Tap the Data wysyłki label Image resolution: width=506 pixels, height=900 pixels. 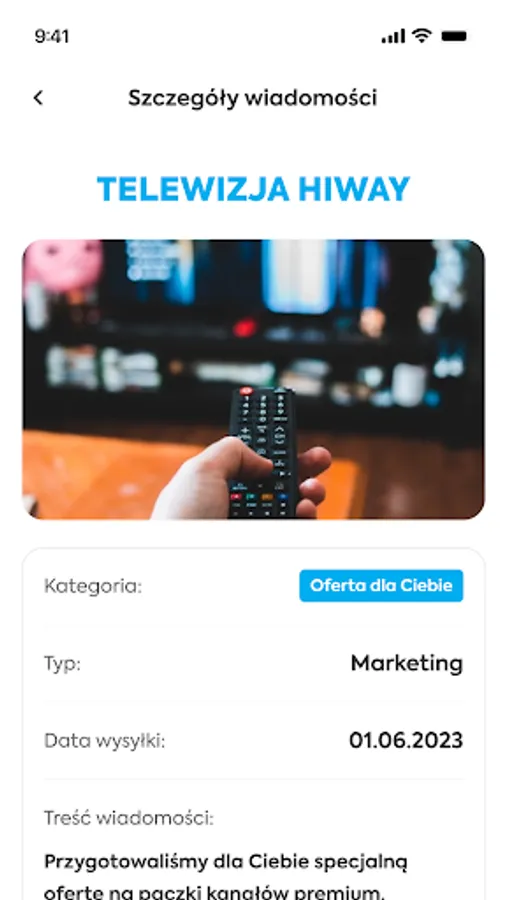point(104,742)
